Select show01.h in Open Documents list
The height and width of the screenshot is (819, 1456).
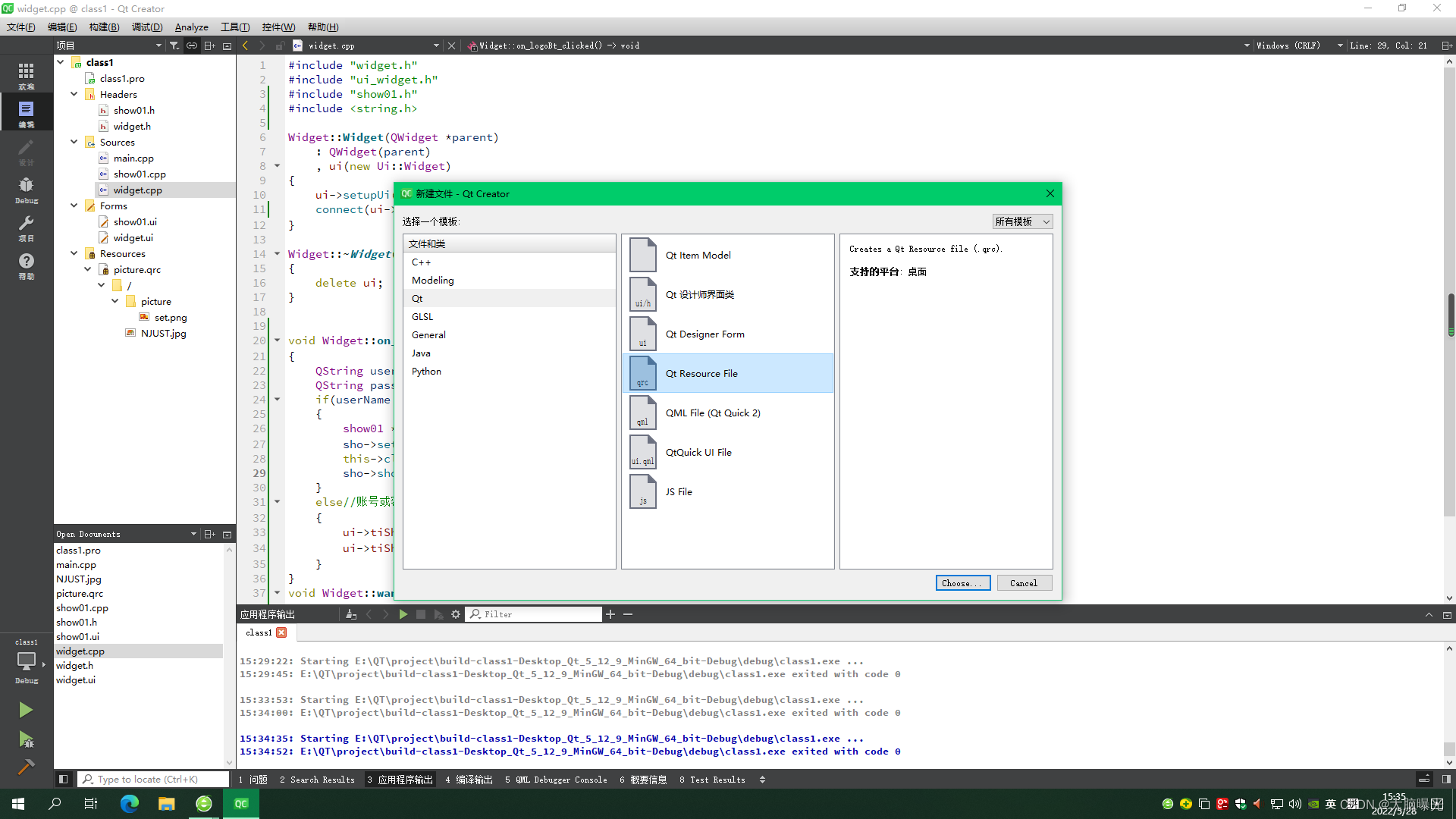coord(75,622)
